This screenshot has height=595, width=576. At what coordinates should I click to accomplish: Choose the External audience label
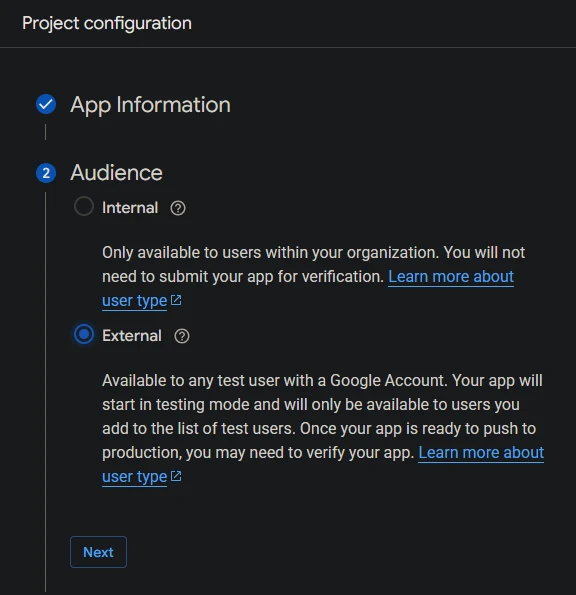point(132,335)
